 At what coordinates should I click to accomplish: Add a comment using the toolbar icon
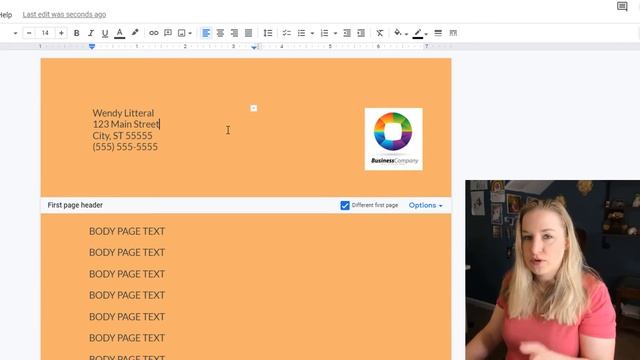(x=168, y=33)
